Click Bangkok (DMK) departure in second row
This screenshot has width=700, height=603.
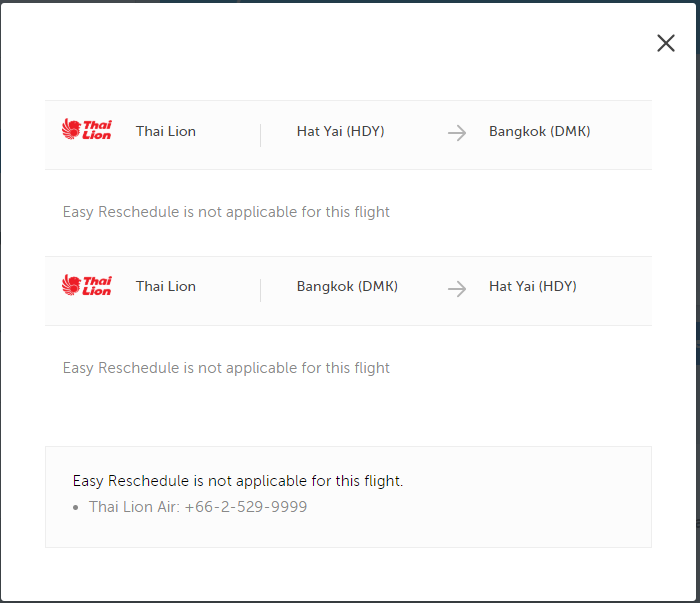click(347, 286)
